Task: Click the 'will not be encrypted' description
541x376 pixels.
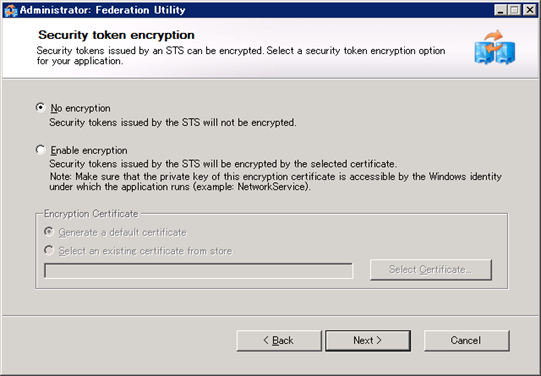Action: pyautogui.click(x=173, y=122)
